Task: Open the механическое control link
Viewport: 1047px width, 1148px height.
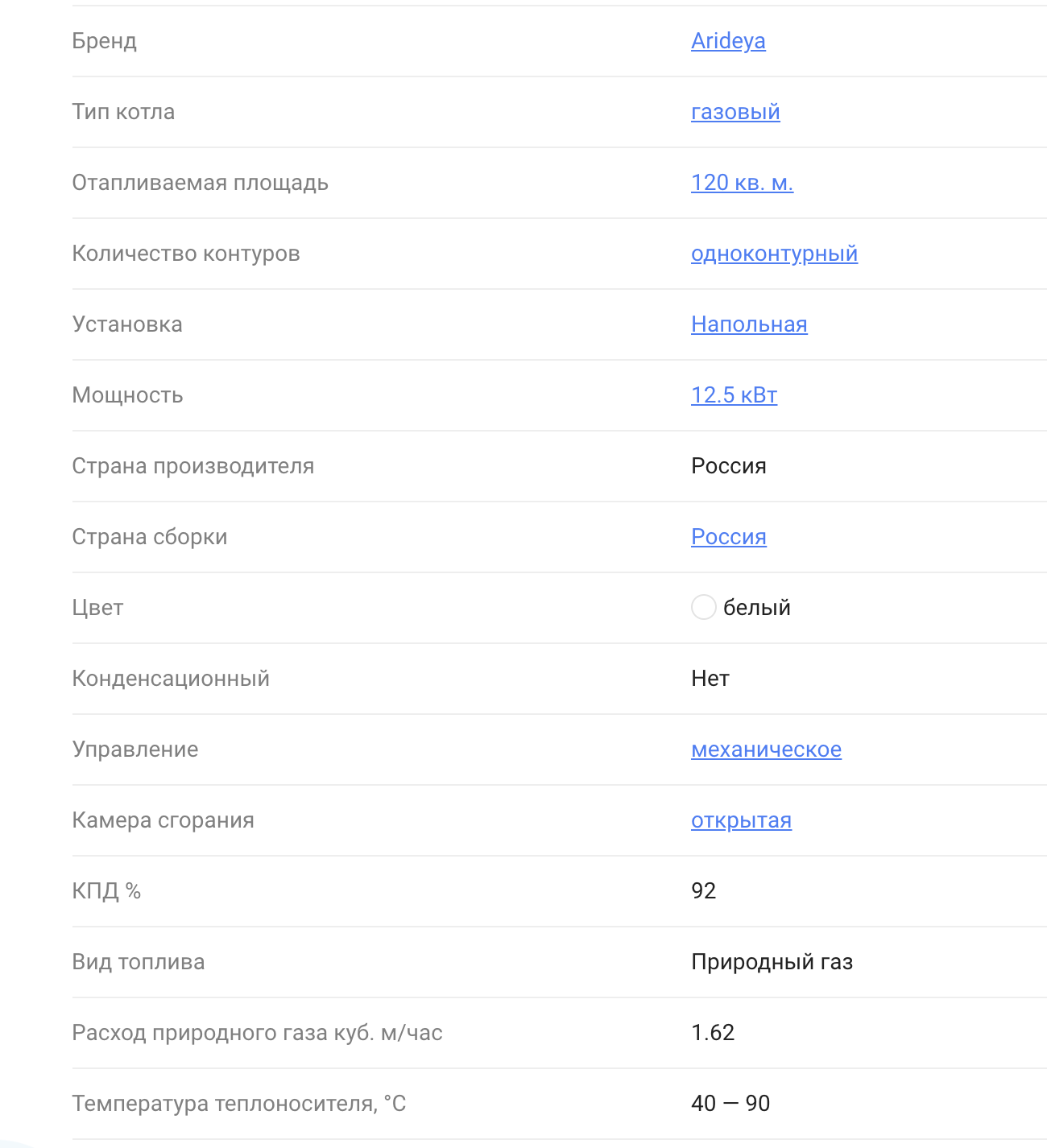Action: coord(766,750)
